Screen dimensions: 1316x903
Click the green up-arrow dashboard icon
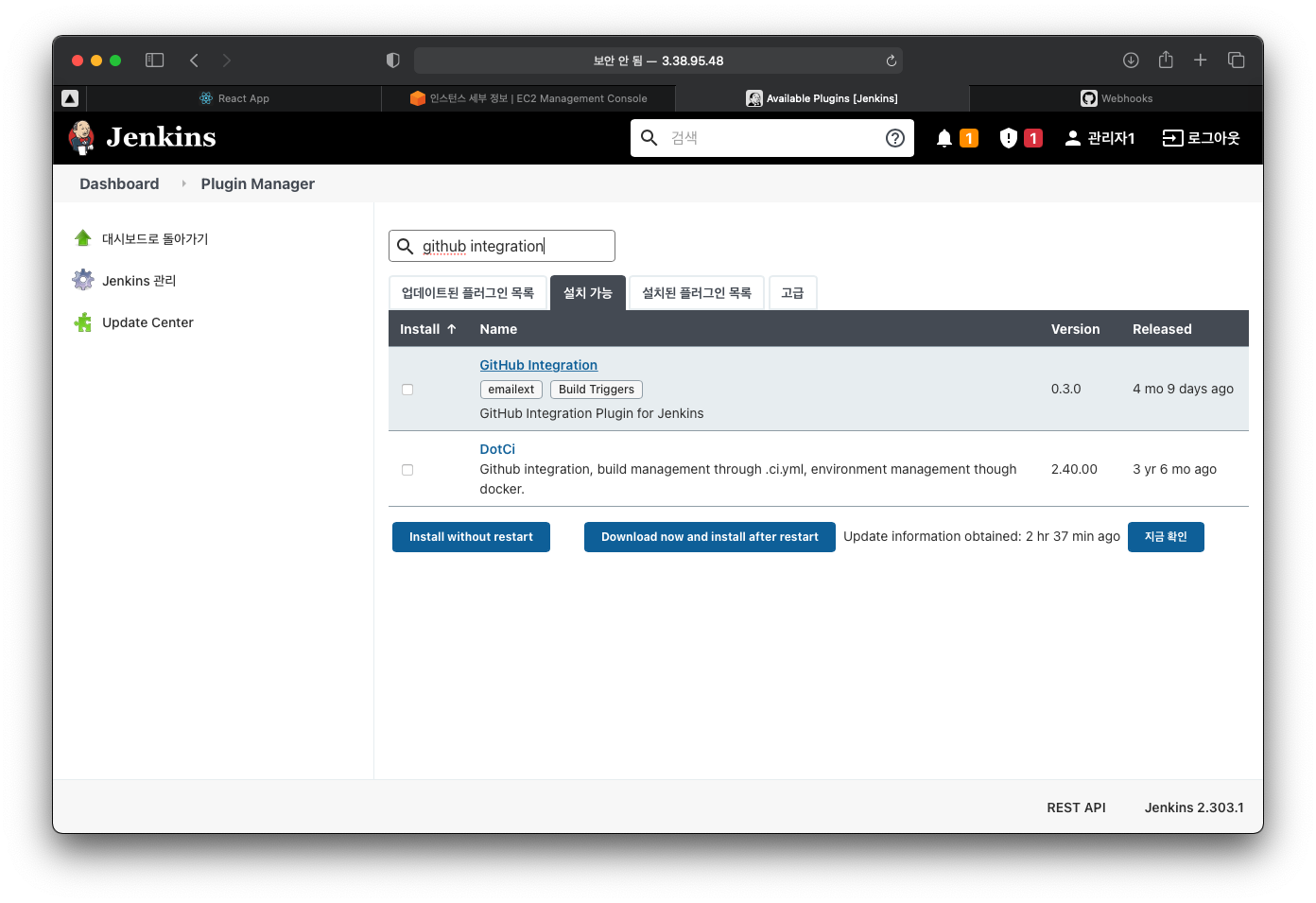coord(83,238)
